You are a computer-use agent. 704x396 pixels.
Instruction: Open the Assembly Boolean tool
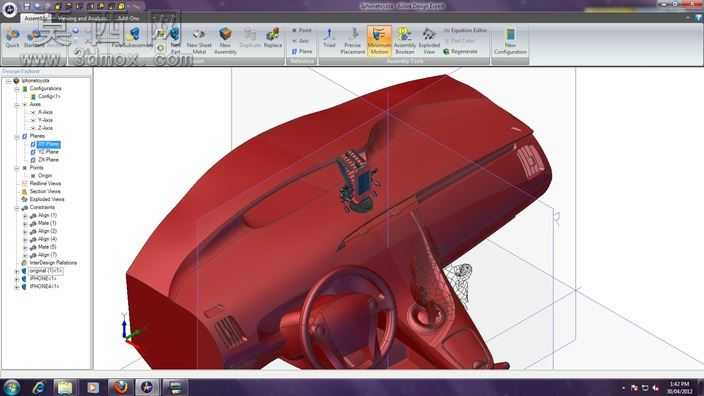(x=405, y=41)
